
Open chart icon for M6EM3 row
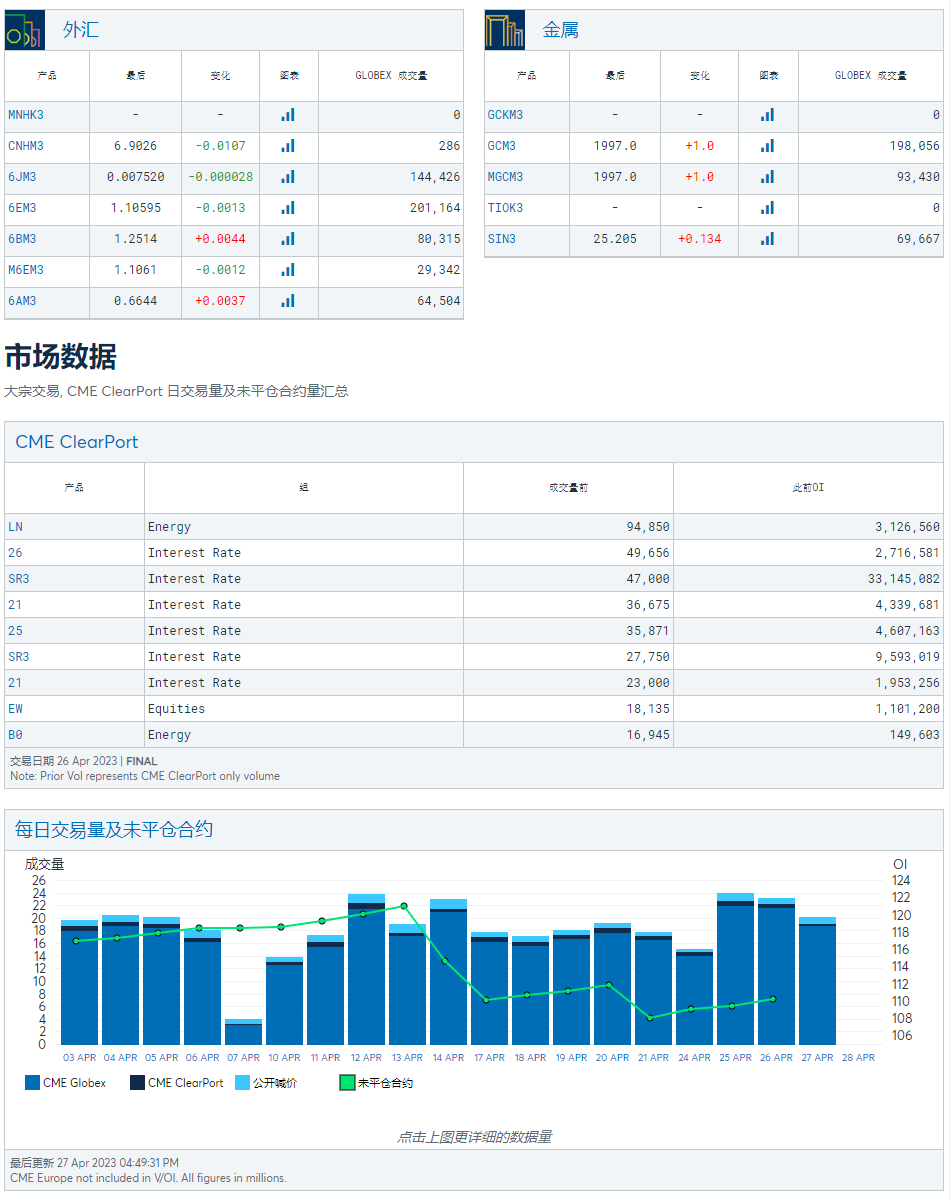click(288, 270)
